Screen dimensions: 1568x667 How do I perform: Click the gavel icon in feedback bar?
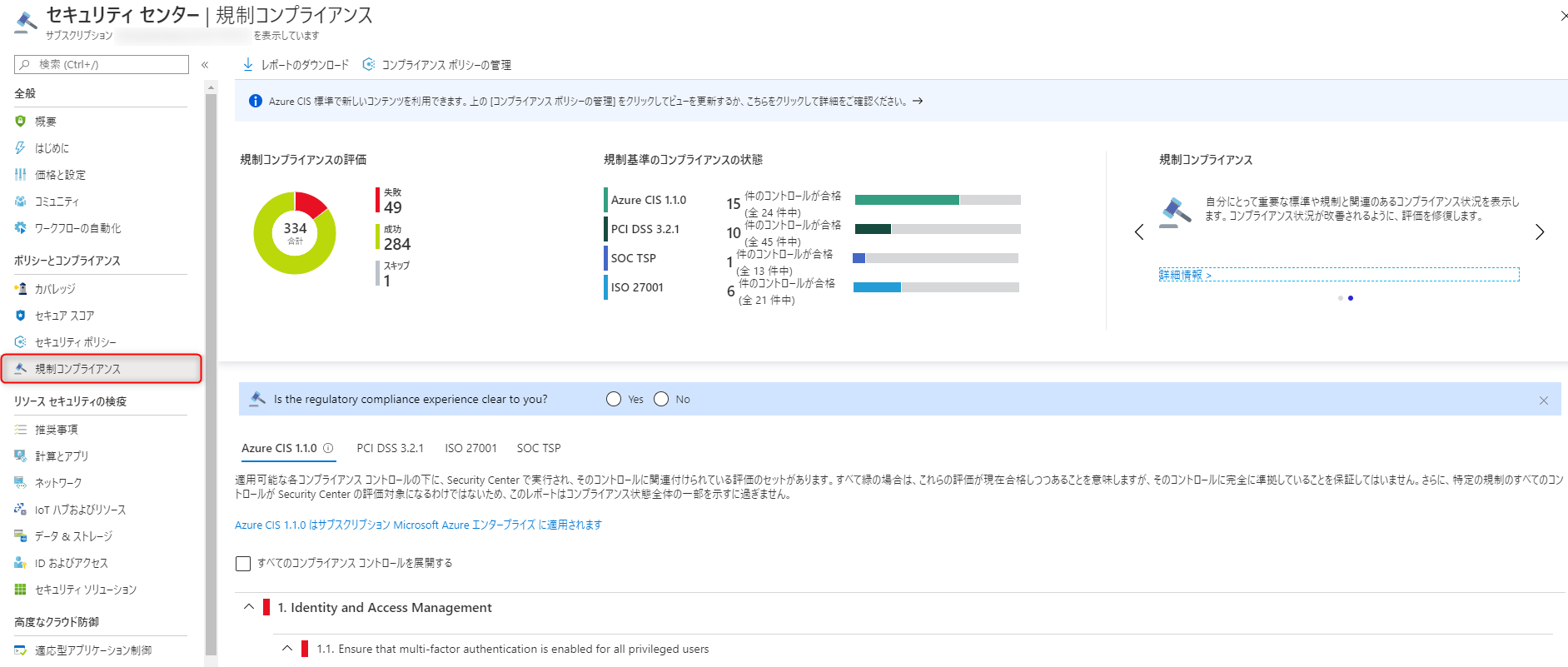point(257,398)
